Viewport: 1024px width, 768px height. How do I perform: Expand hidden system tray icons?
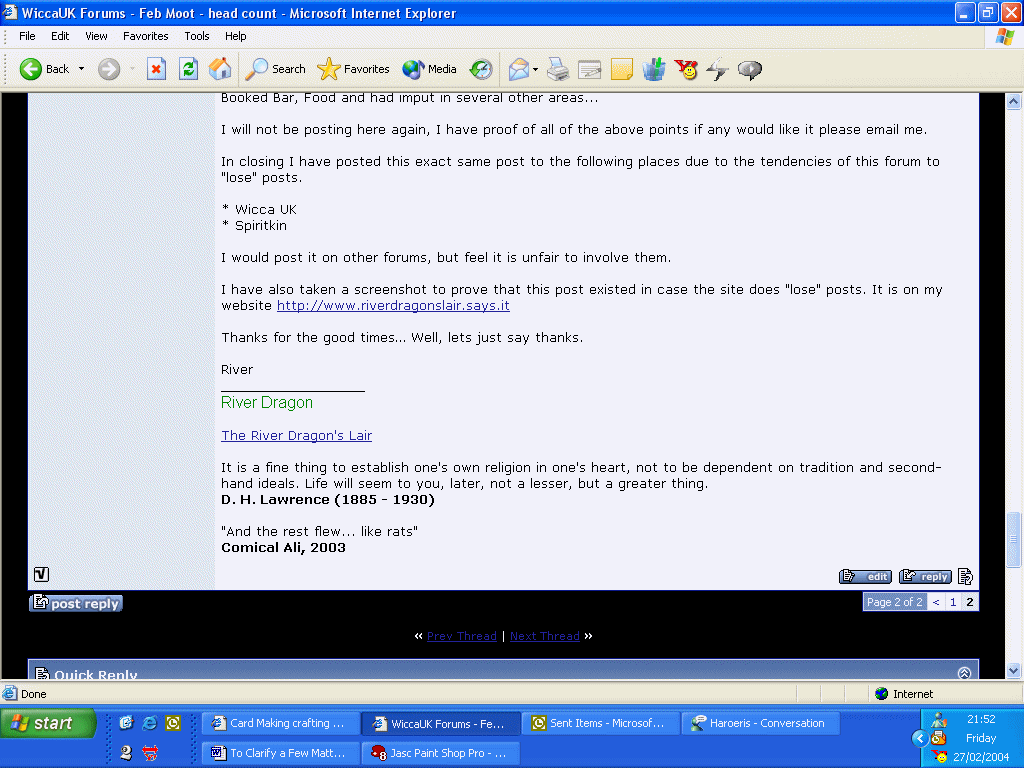coord(919,738)
